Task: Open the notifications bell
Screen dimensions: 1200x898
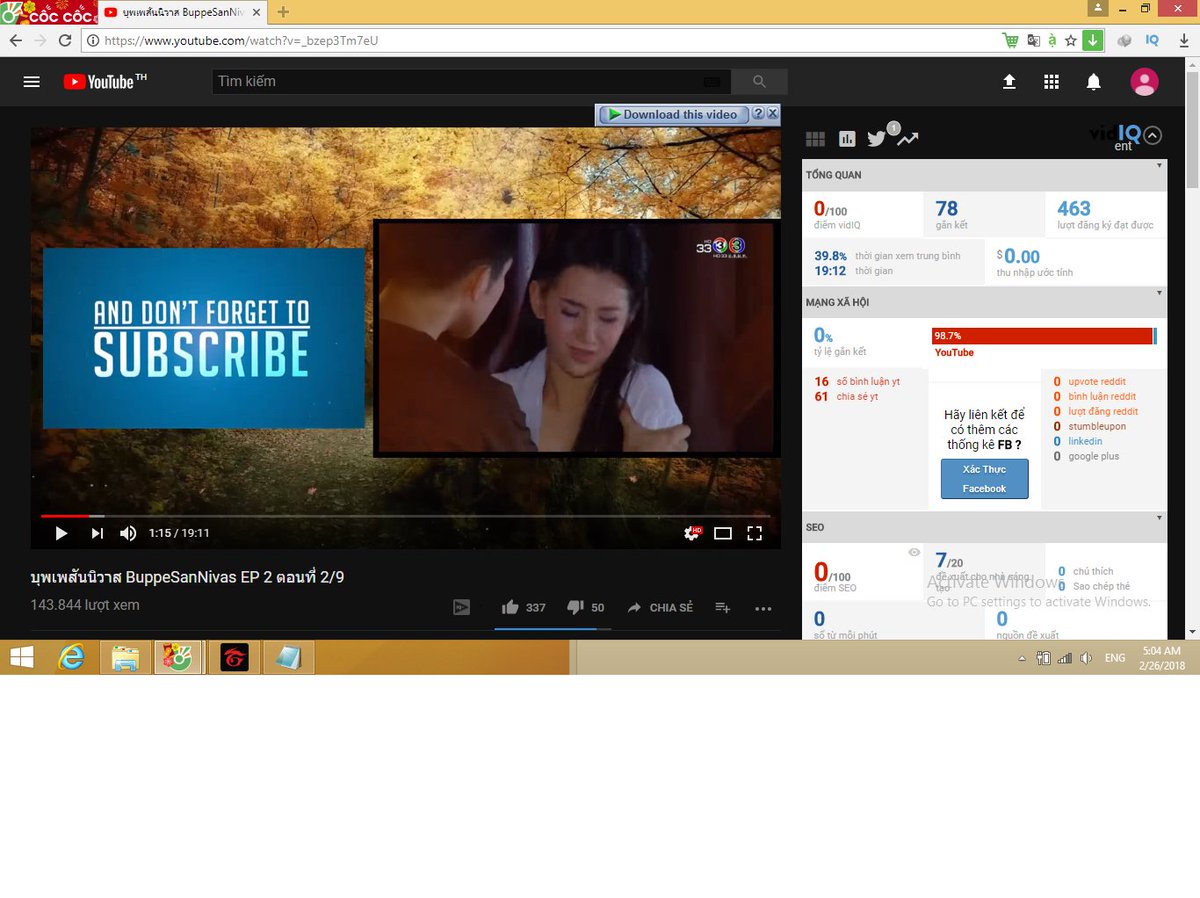Action: [1094, 82]
